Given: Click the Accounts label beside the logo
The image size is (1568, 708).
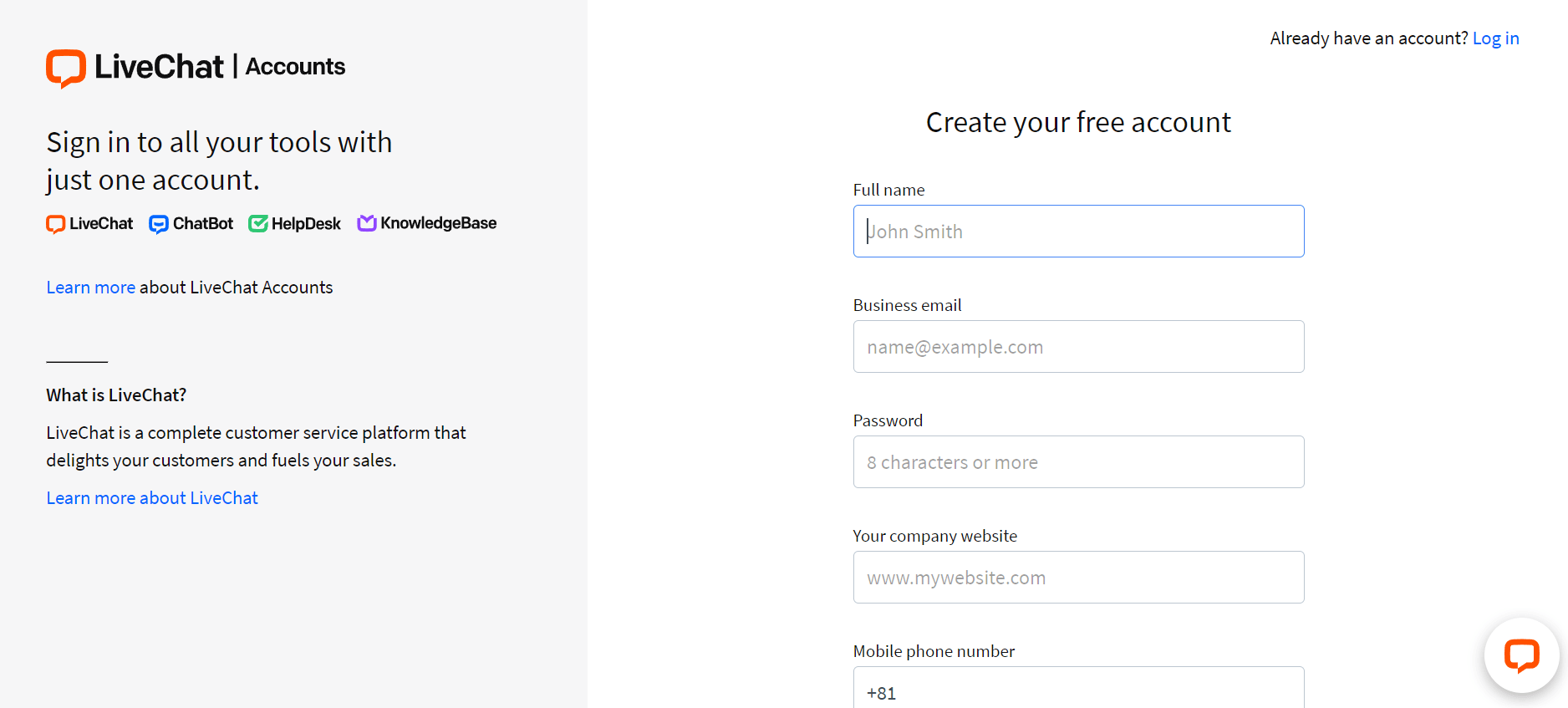Looking at the screenshot, I should tap(295, 67).
